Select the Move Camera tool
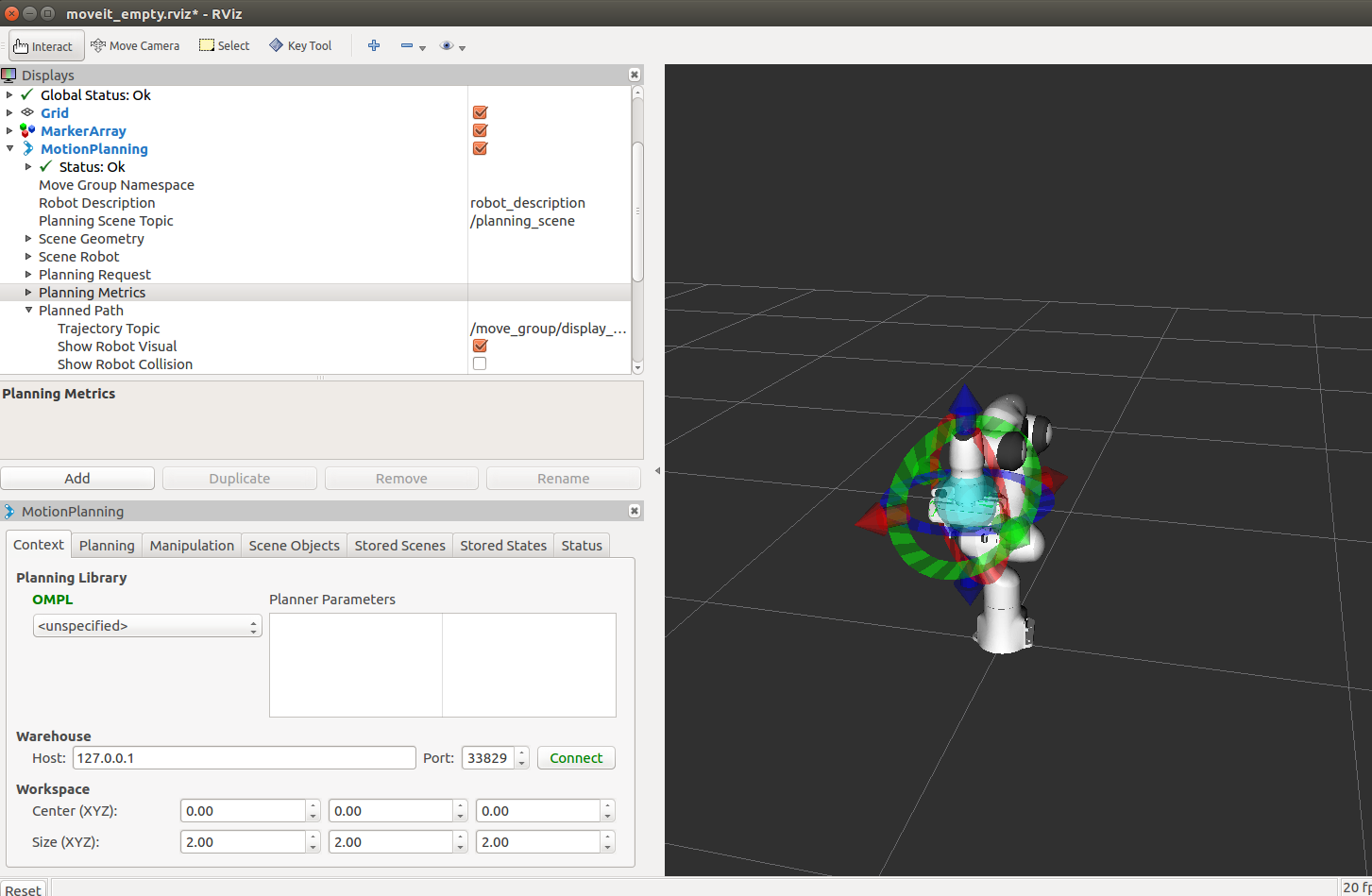The image size is (1372, 896). click(x=135, y=45)
